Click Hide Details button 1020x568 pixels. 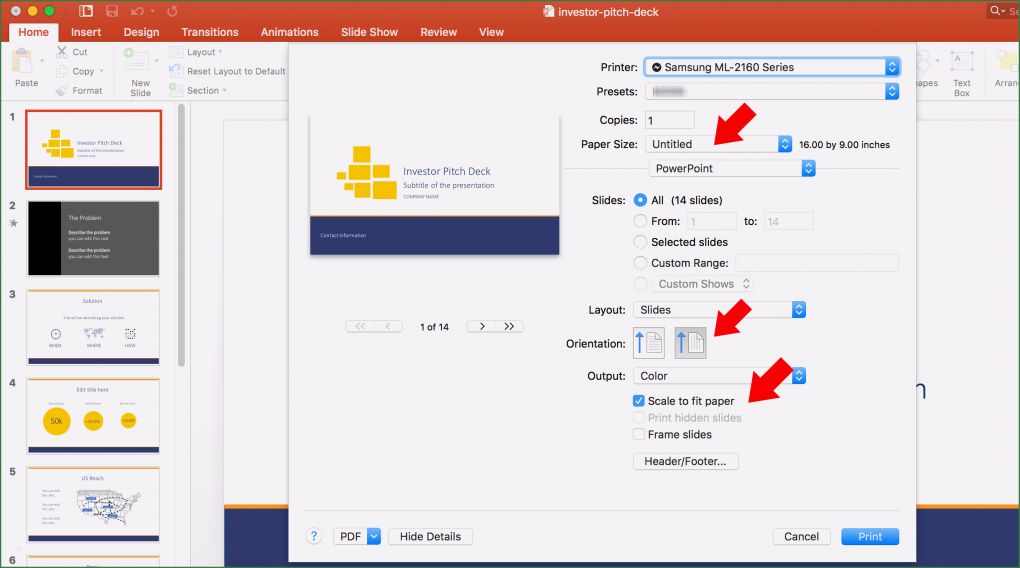point(430,536)
